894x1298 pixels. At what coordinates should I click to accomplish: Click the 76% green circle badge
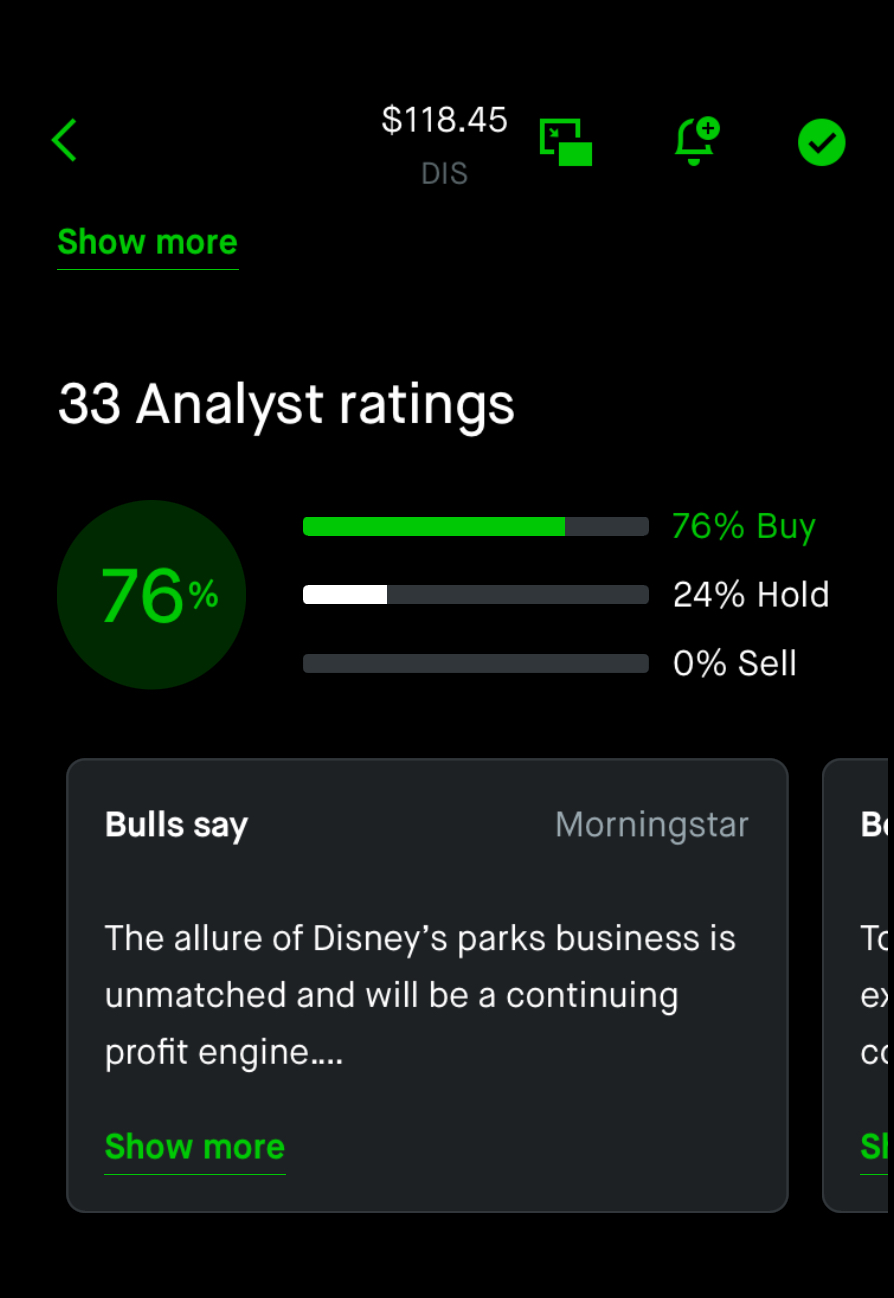[151, 594]
